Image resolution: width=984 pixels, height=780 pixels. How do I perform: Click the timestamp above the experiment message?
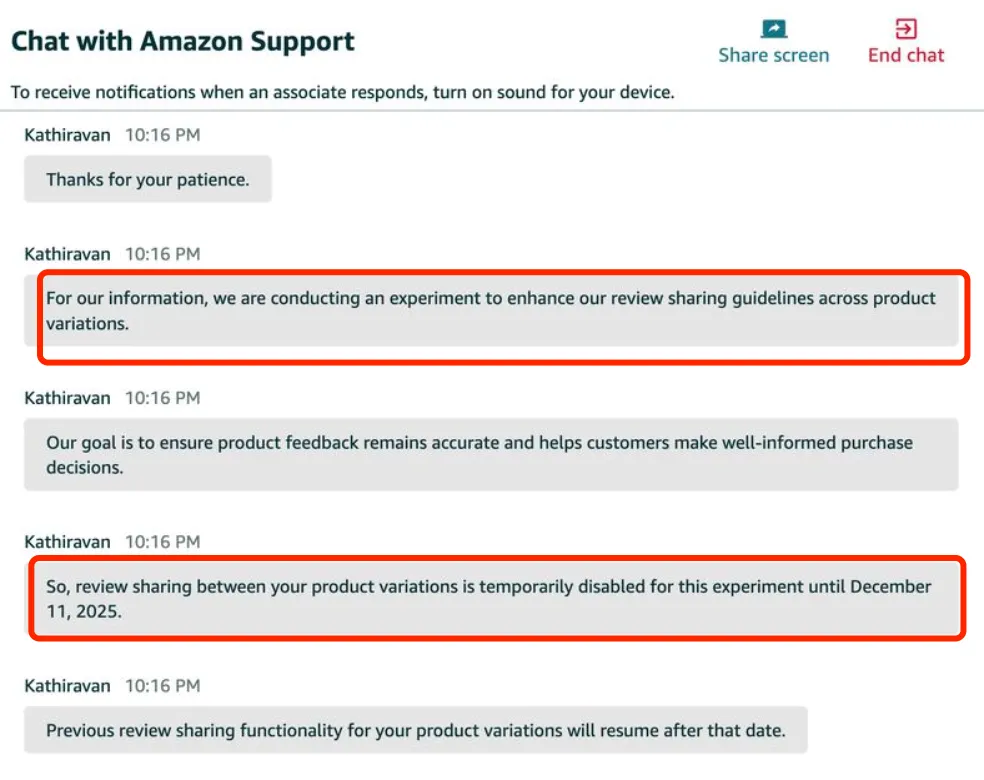pyautogui.click(x=162, y=254)
